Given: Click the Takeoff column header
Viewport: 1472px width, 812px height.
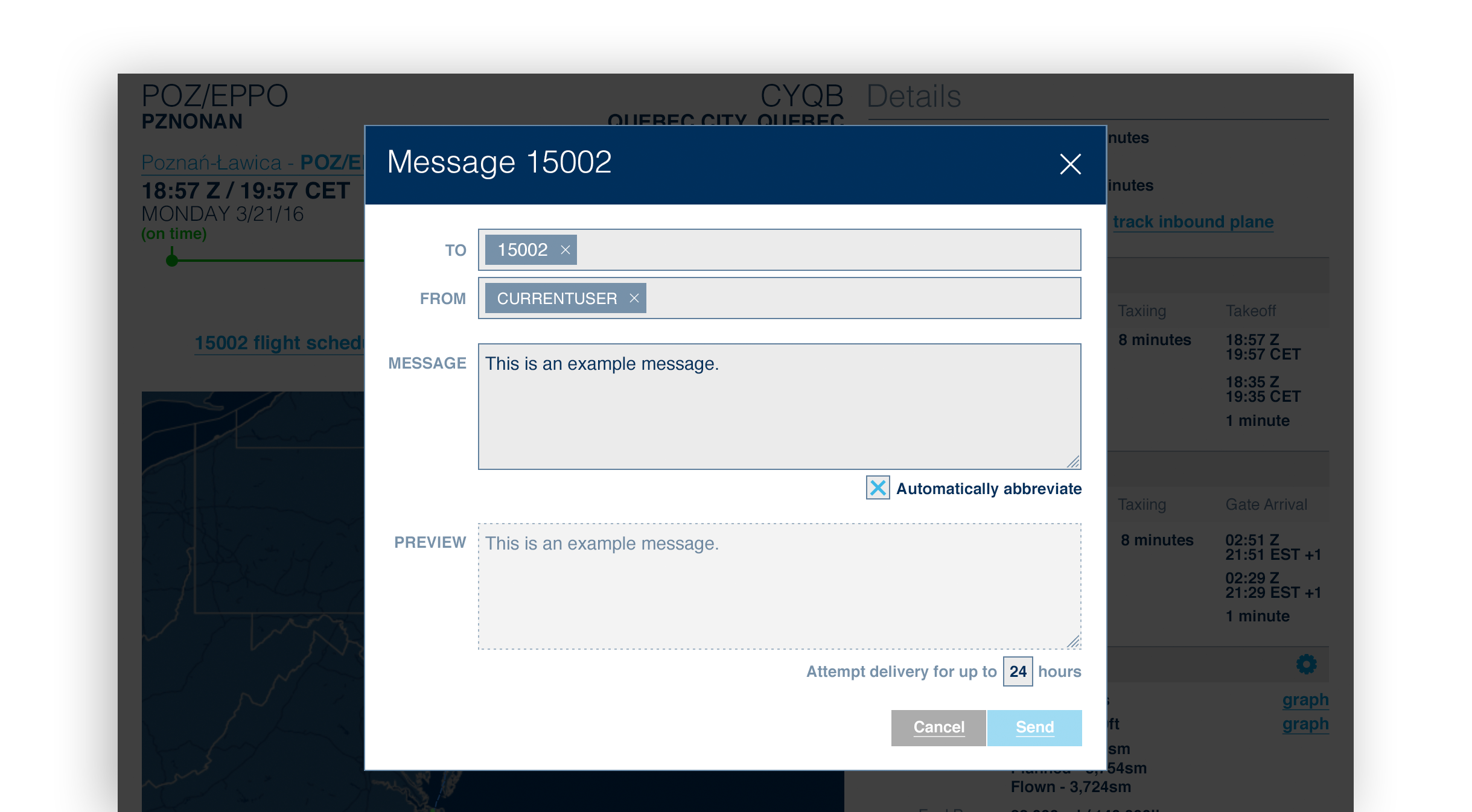Looking at the screenshot, I should click(x=1251, y=311).
